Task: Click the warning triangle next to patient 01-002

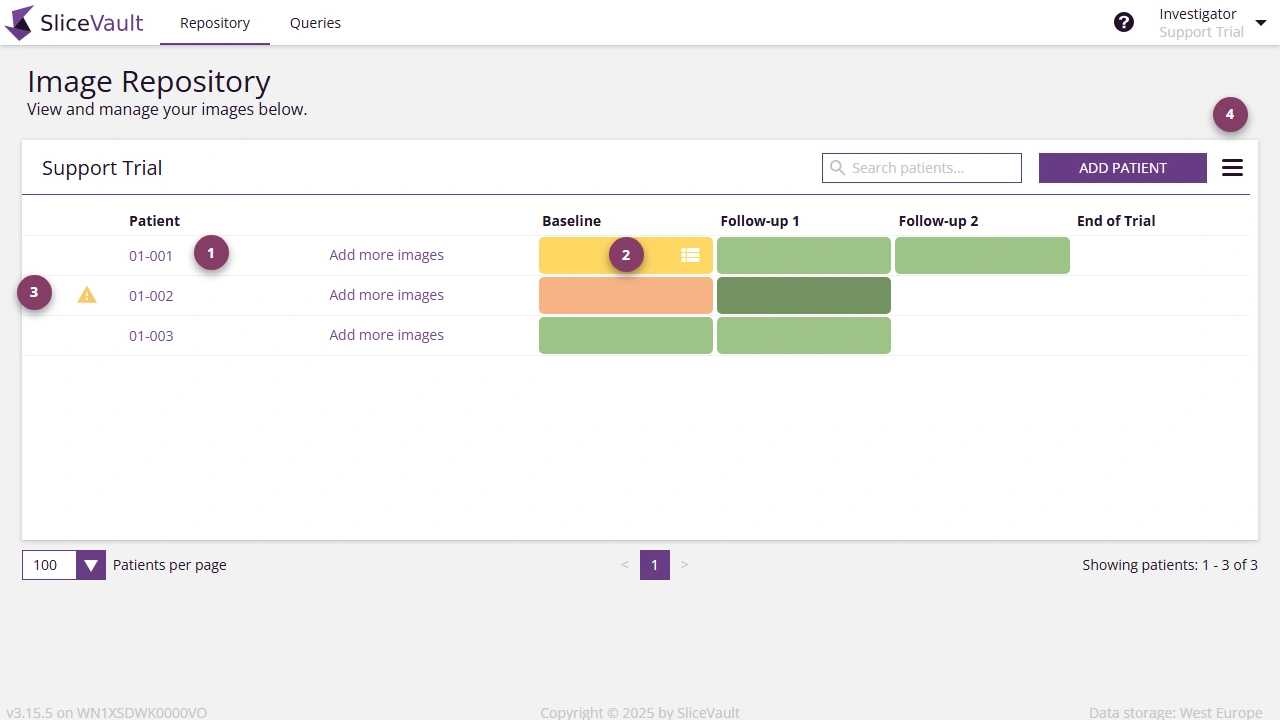Action: (x=87, y=295)
